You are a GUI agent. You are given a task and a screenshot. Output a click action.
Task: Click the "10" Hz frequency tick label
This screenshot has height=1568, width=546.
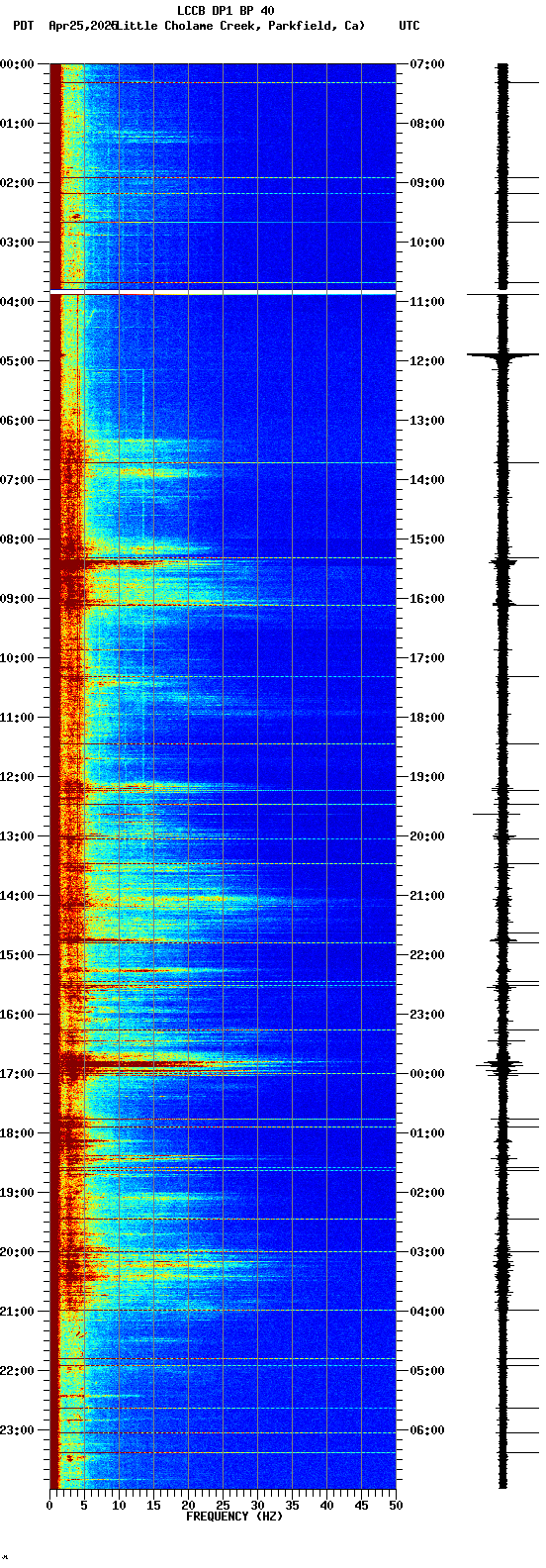pos(119,1506)
